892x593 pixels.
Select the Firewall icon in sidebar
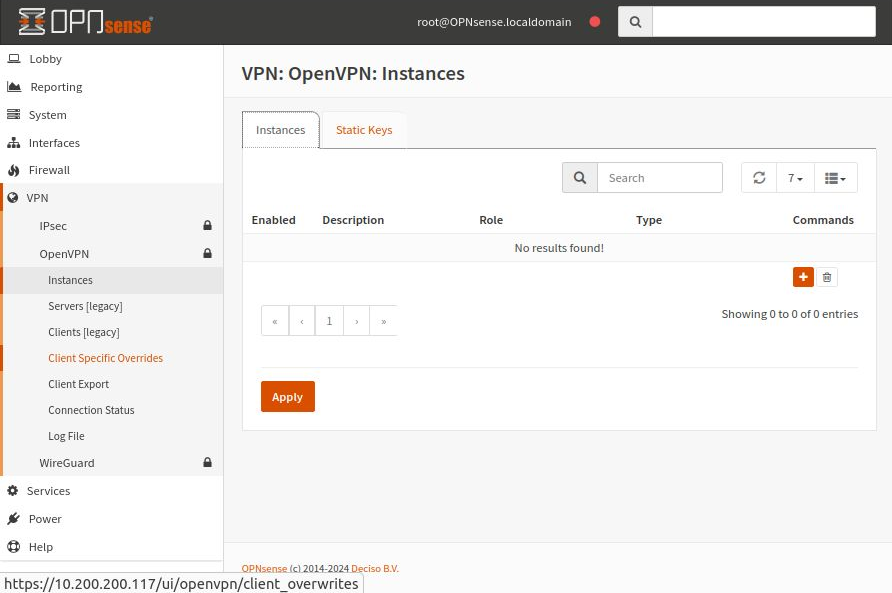14,170
